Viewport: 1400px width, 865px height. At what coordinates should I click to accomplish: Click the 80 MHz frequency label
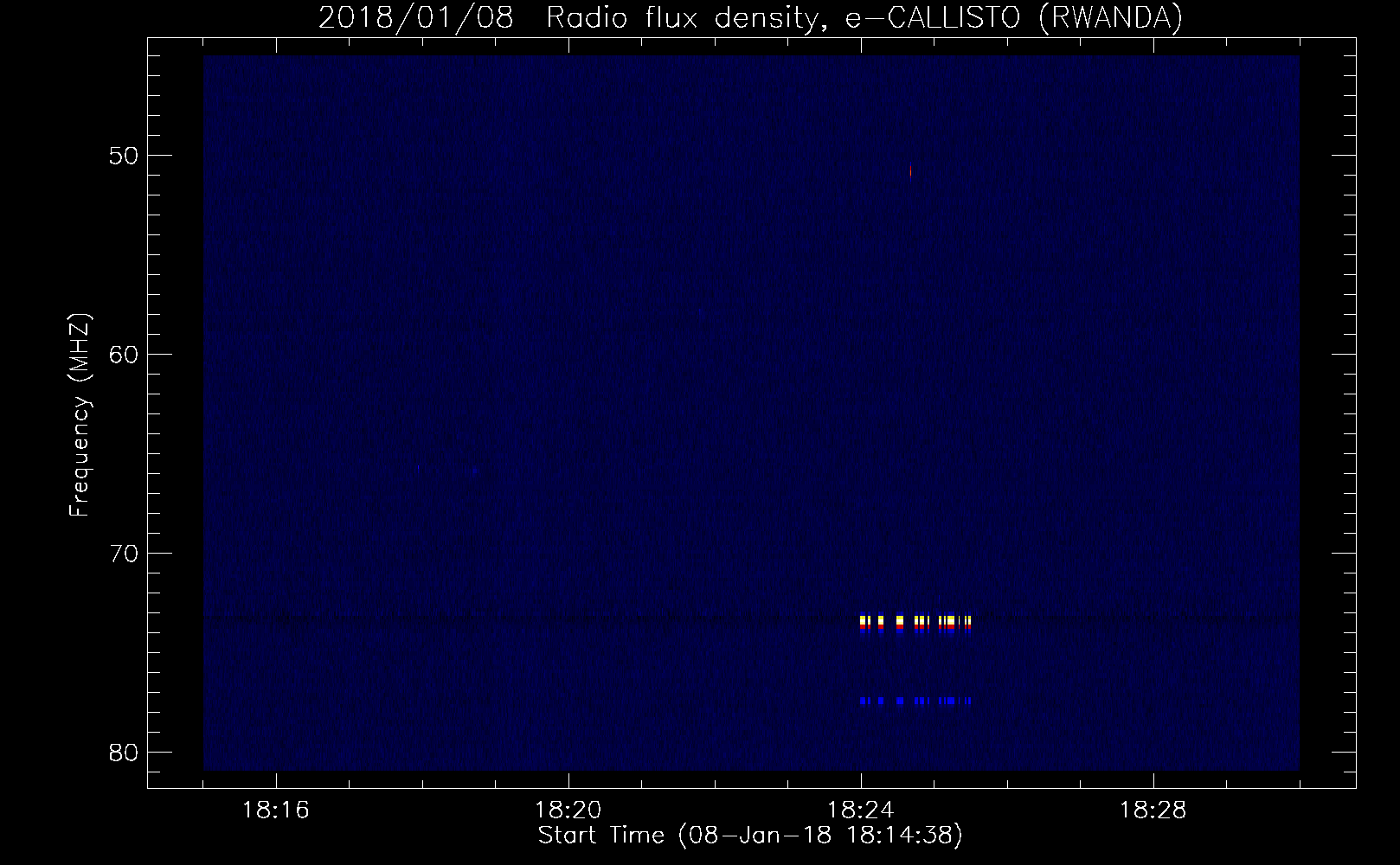click(x=125, y=753)
